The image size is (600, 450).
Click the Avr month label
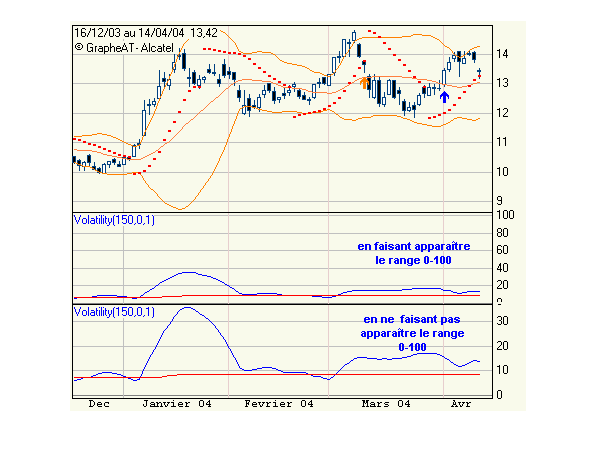(x=461, y=404)
